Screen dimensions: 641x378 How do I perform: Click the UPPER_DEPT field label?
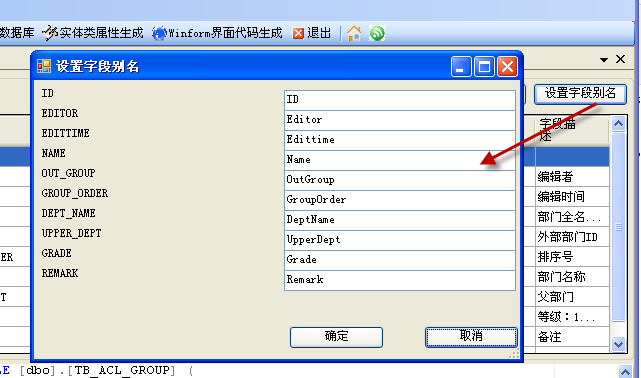[x=72, y=233]
